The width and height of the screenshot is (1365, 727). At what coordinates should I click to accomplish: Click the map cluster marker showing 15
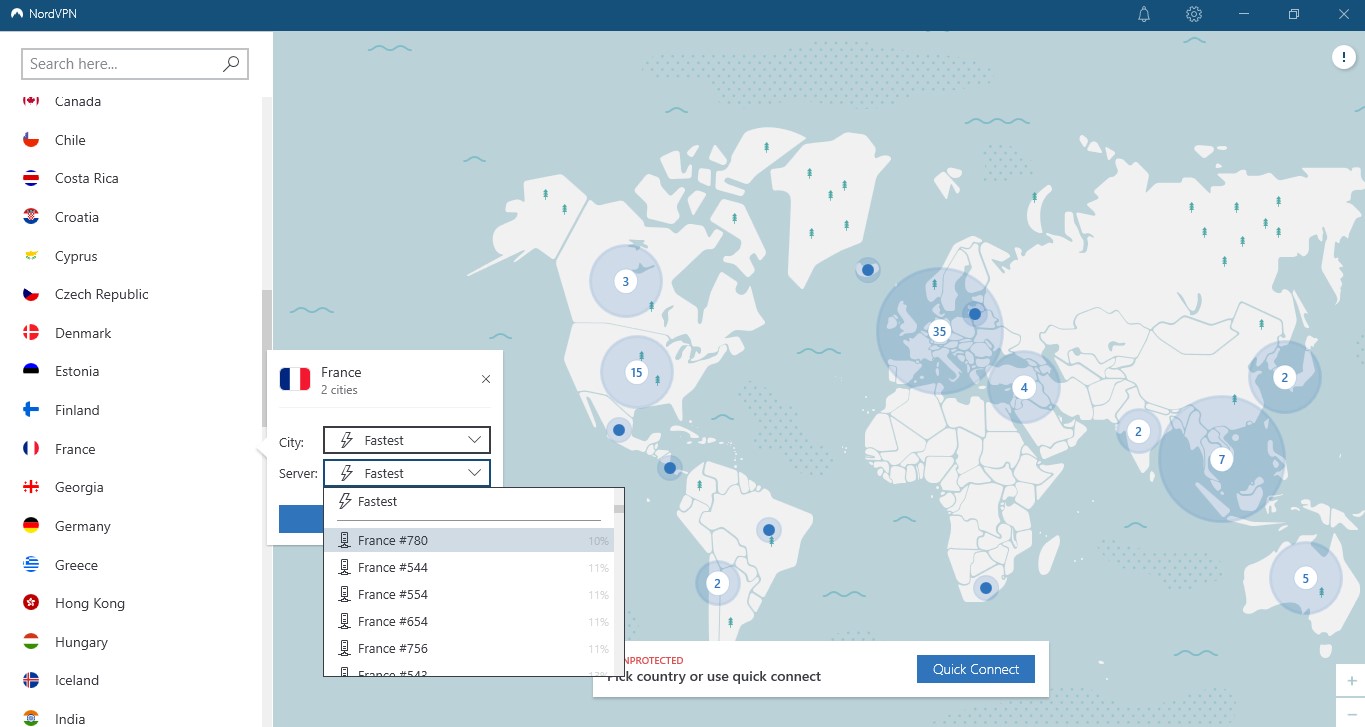coord(636,373)
